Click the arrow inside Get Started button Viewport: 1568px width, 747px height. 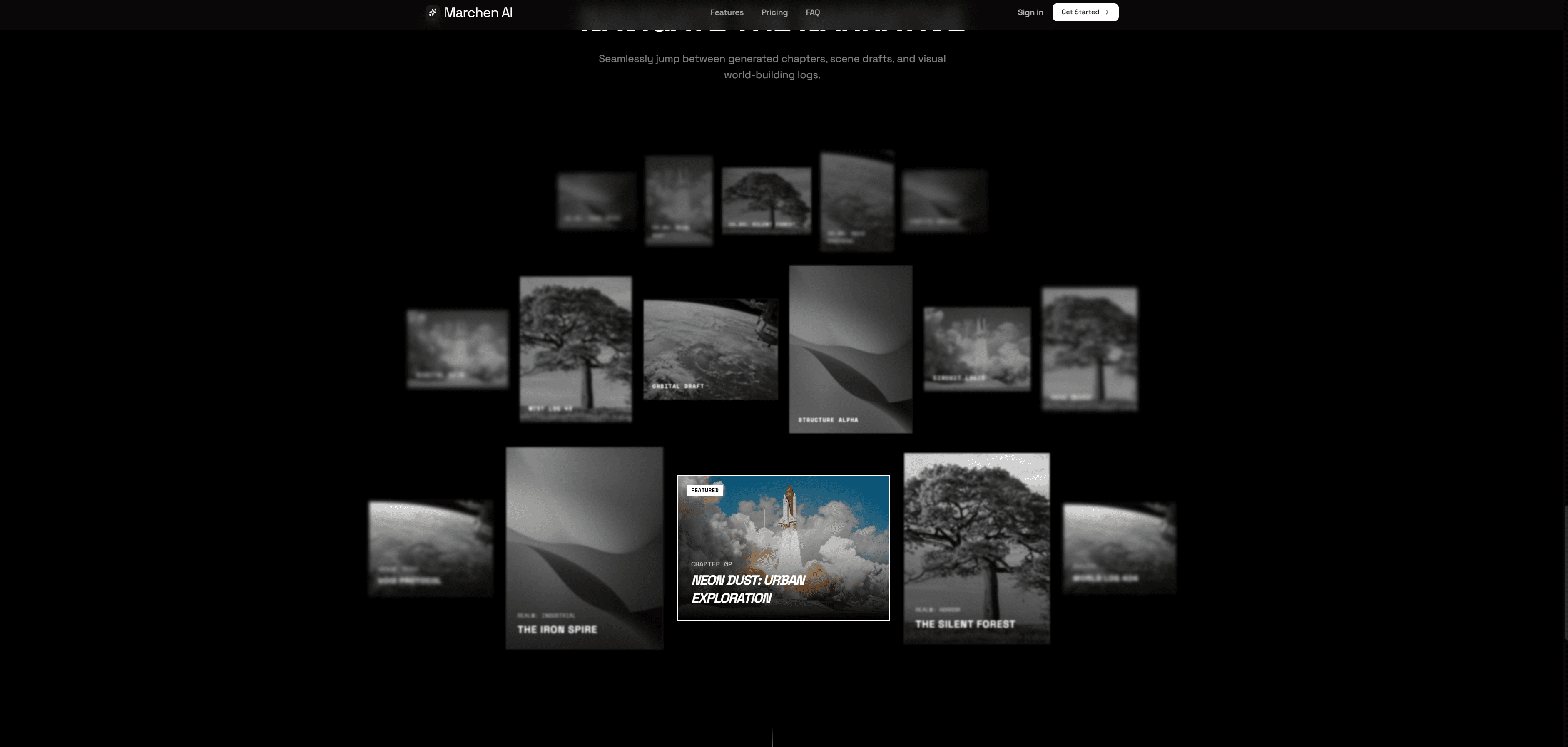pyautogui.click(x=1106, y=12)
